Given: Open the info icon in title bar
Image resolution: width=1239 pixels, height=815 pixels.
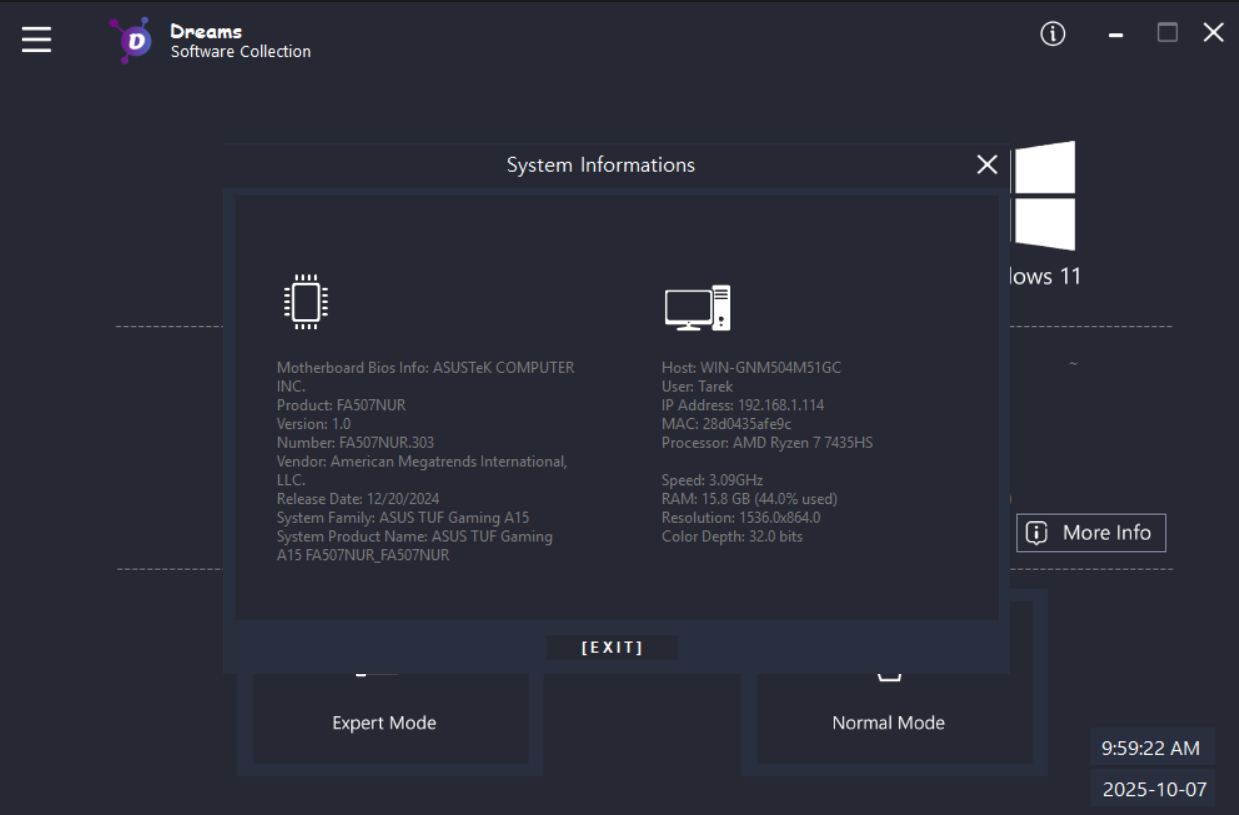Looking at the screenshot, I should pos(1052,34).
